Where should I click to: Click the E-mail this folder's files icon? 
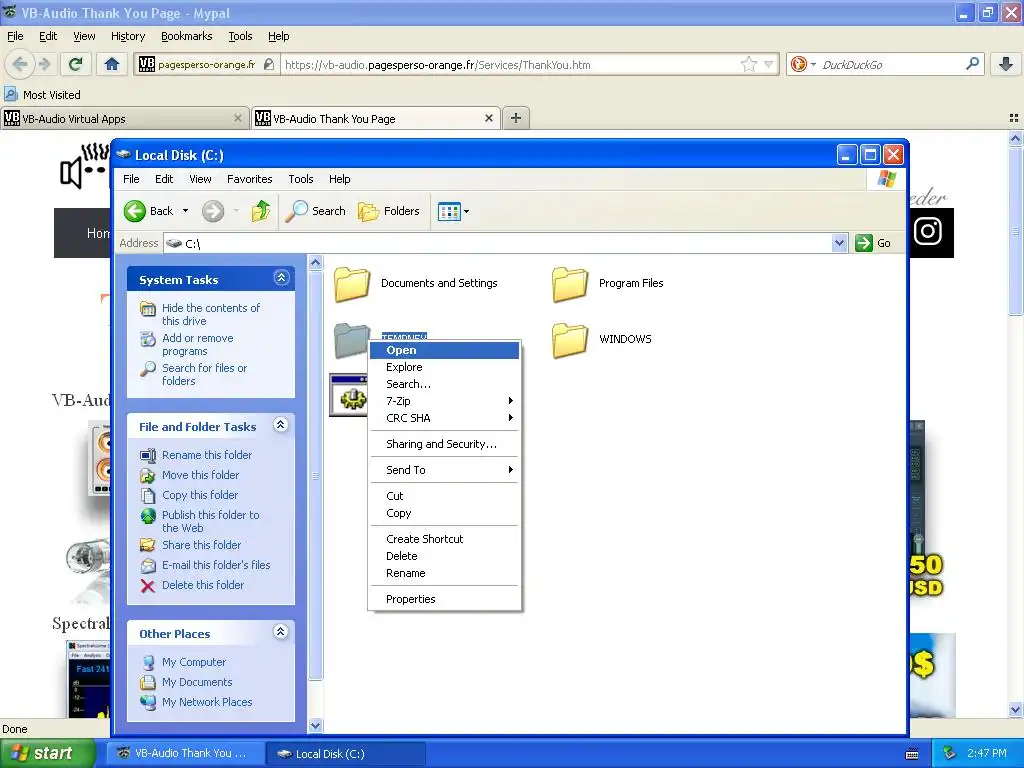(x=148, y=566)
